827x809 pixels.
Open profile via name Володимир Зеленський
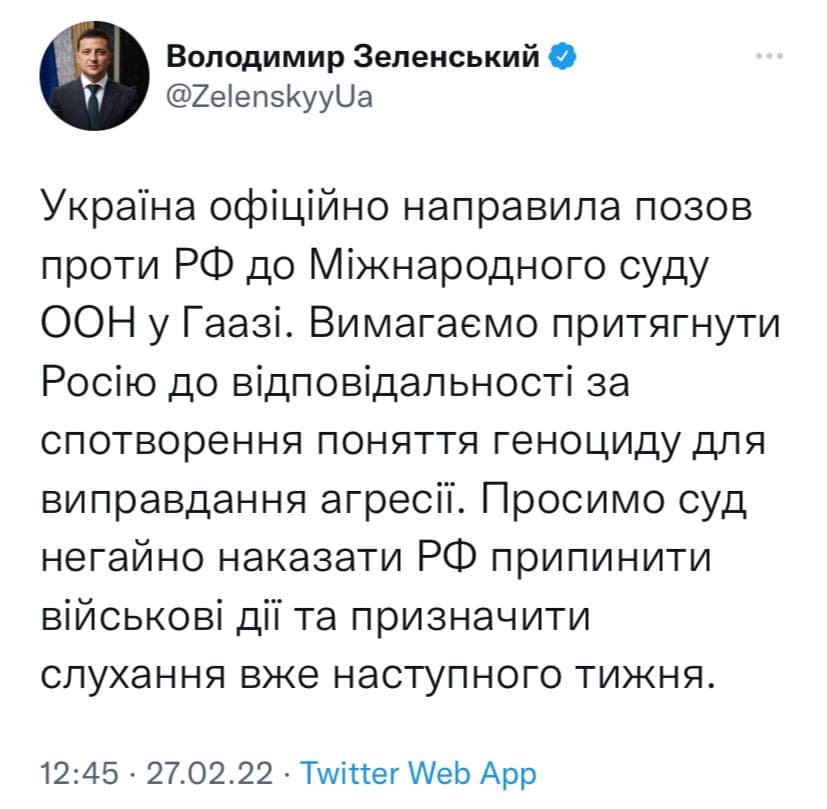click(x=353, y=56)
